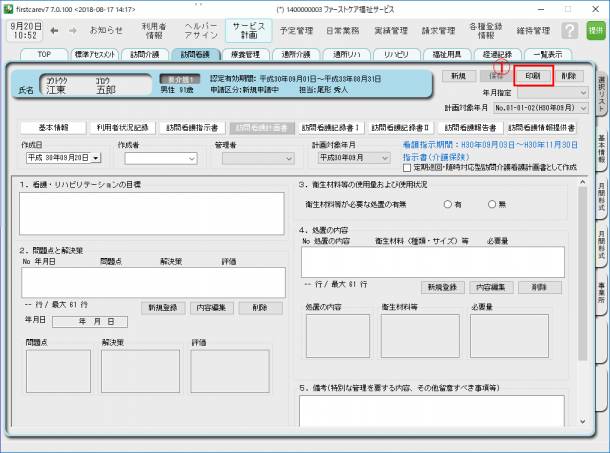This screenshot has width=610, height=453.
Task: Click the green 提供 icon at top right
Action: coord(596,31)
